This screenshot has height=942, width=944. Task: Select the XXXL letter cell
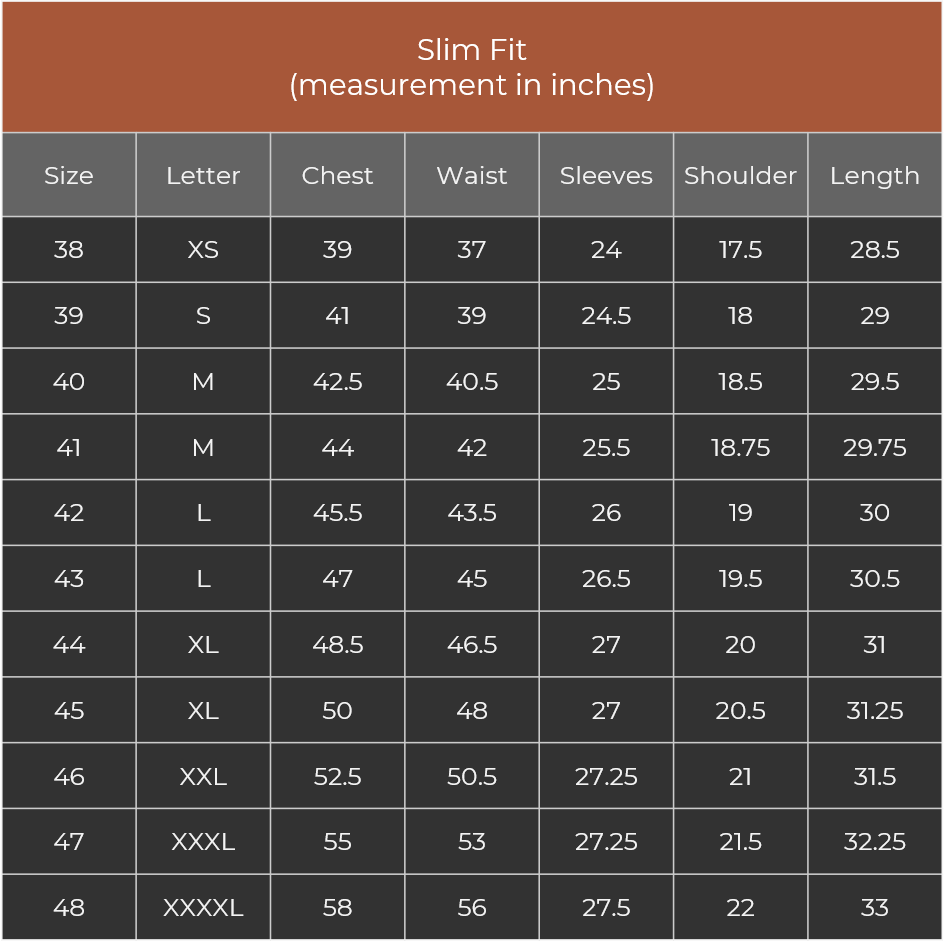click(x=203, y=842)
